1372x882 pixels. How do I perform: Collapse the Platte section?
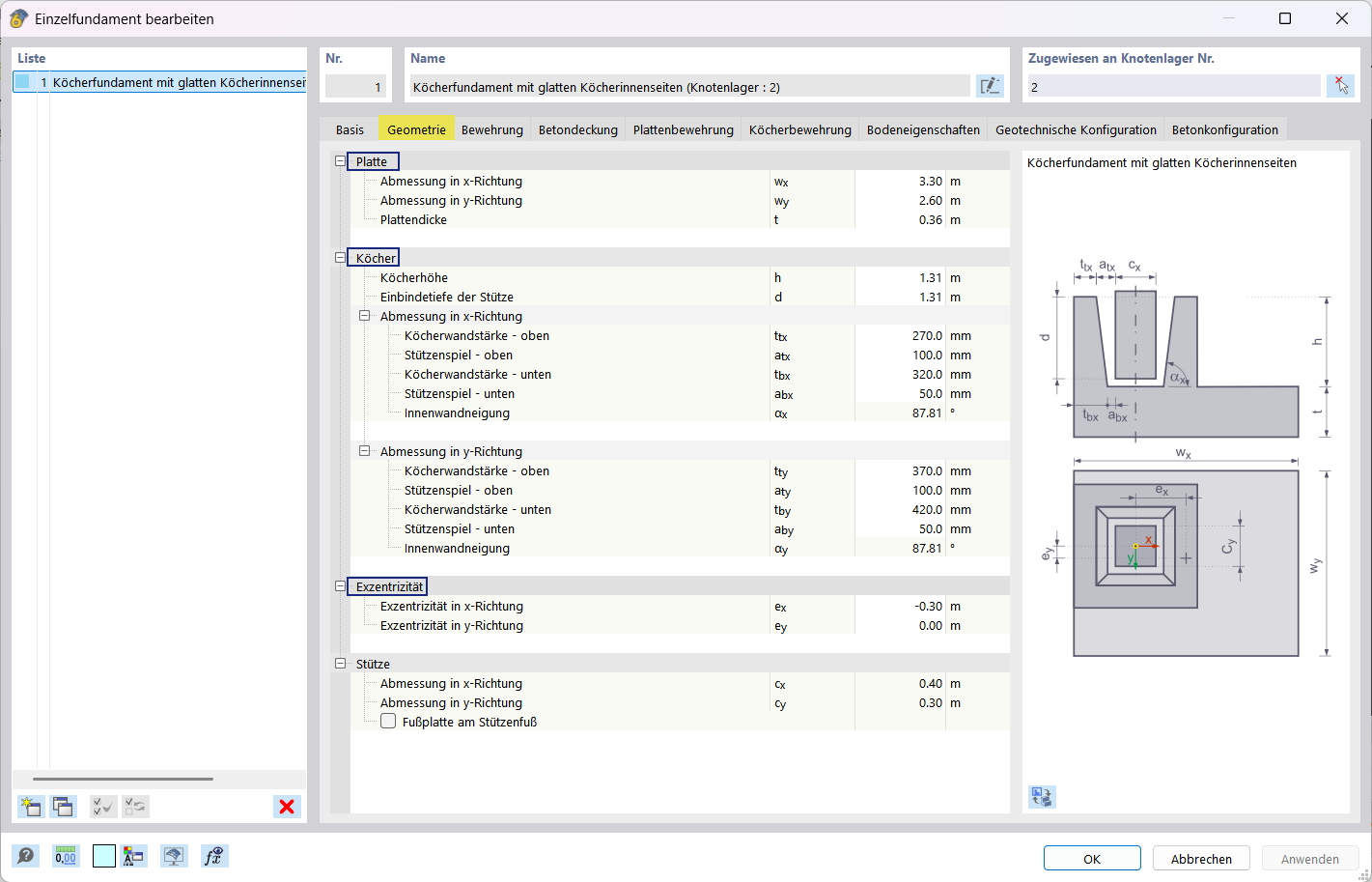pyautogui.click(x=340, y=161)
